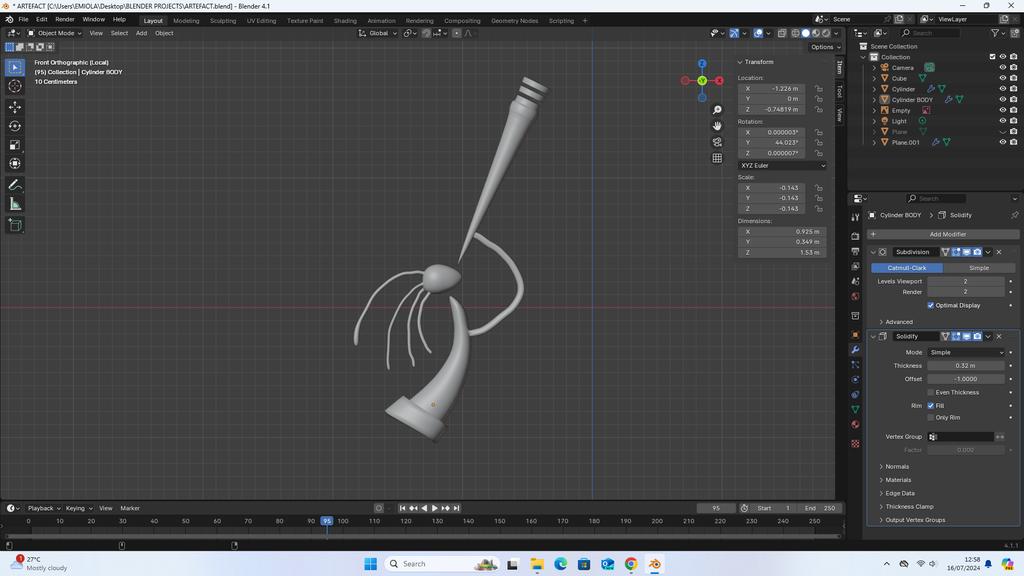Select the Cursor tool
This screenshot has height=576, width=1024.
[15, 86]
